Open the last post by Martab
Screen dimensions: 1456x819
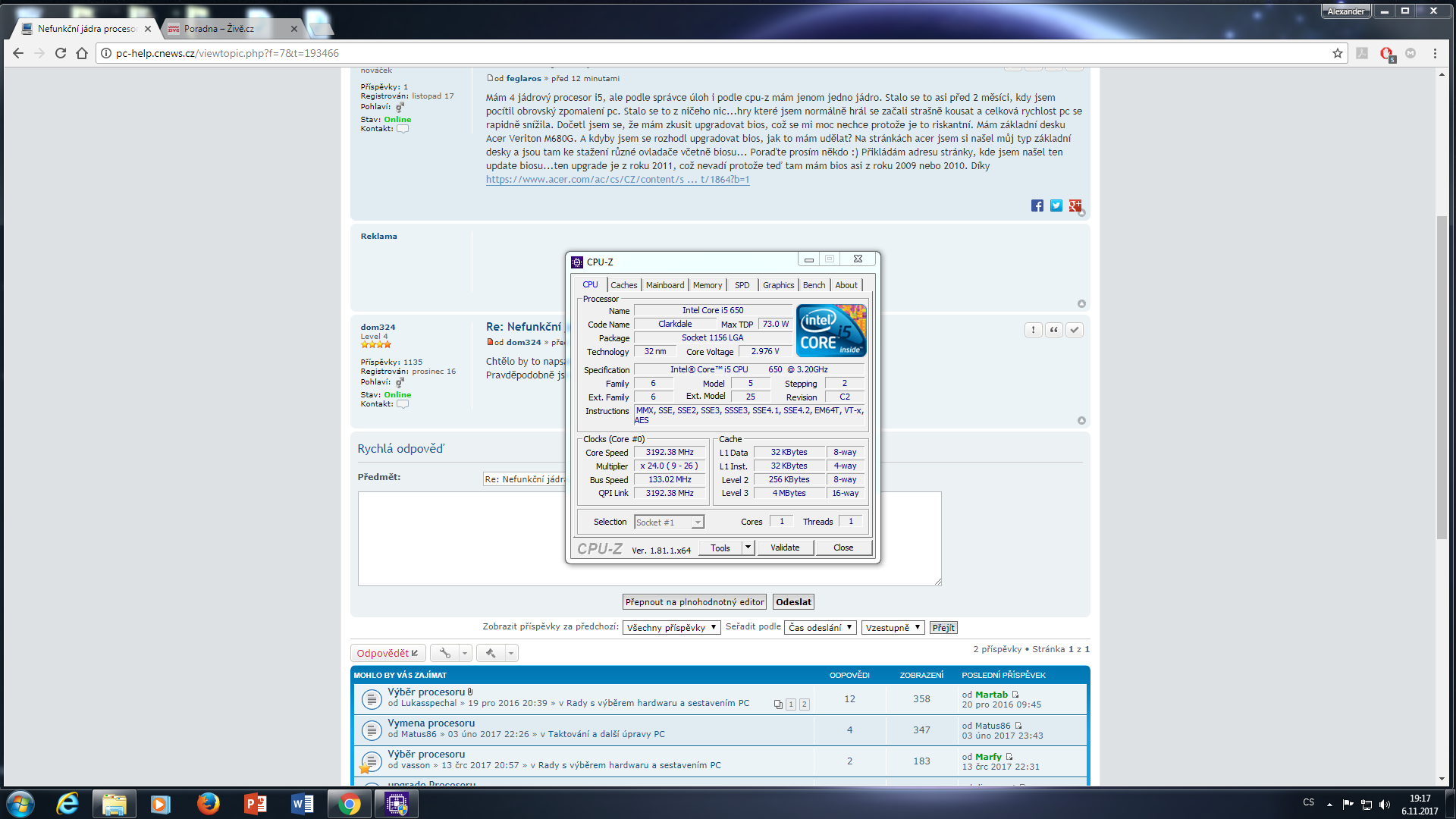(x=1015, y=694)
